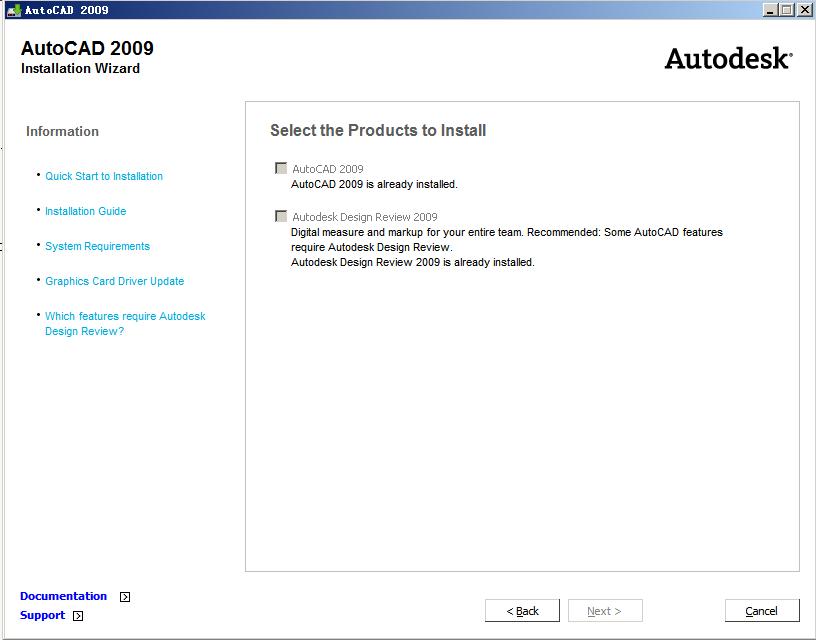
Task: Toggle the Autodesk Design Review 2009 checkbox
Action: click(281, 216)
